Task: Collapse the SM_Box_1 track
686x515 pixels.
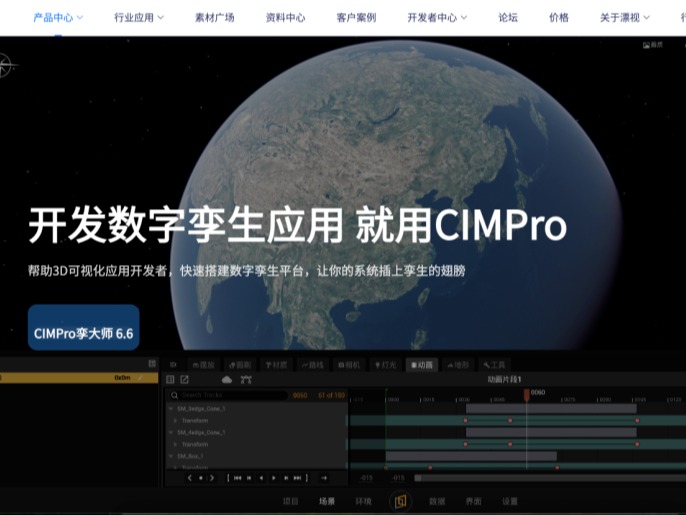Action: click(171, 456)
